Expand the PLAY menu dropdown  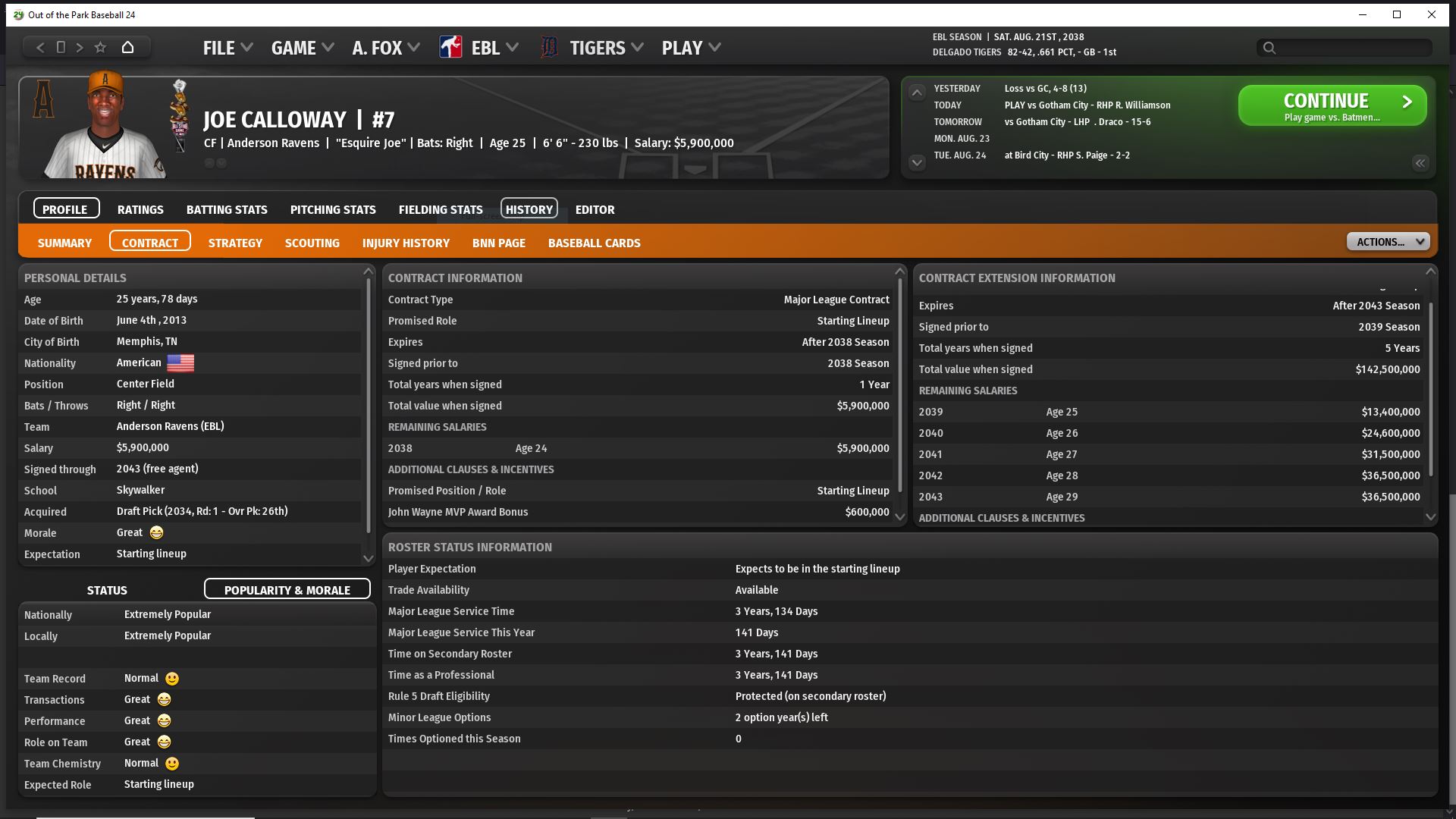[x=691, y=48]
